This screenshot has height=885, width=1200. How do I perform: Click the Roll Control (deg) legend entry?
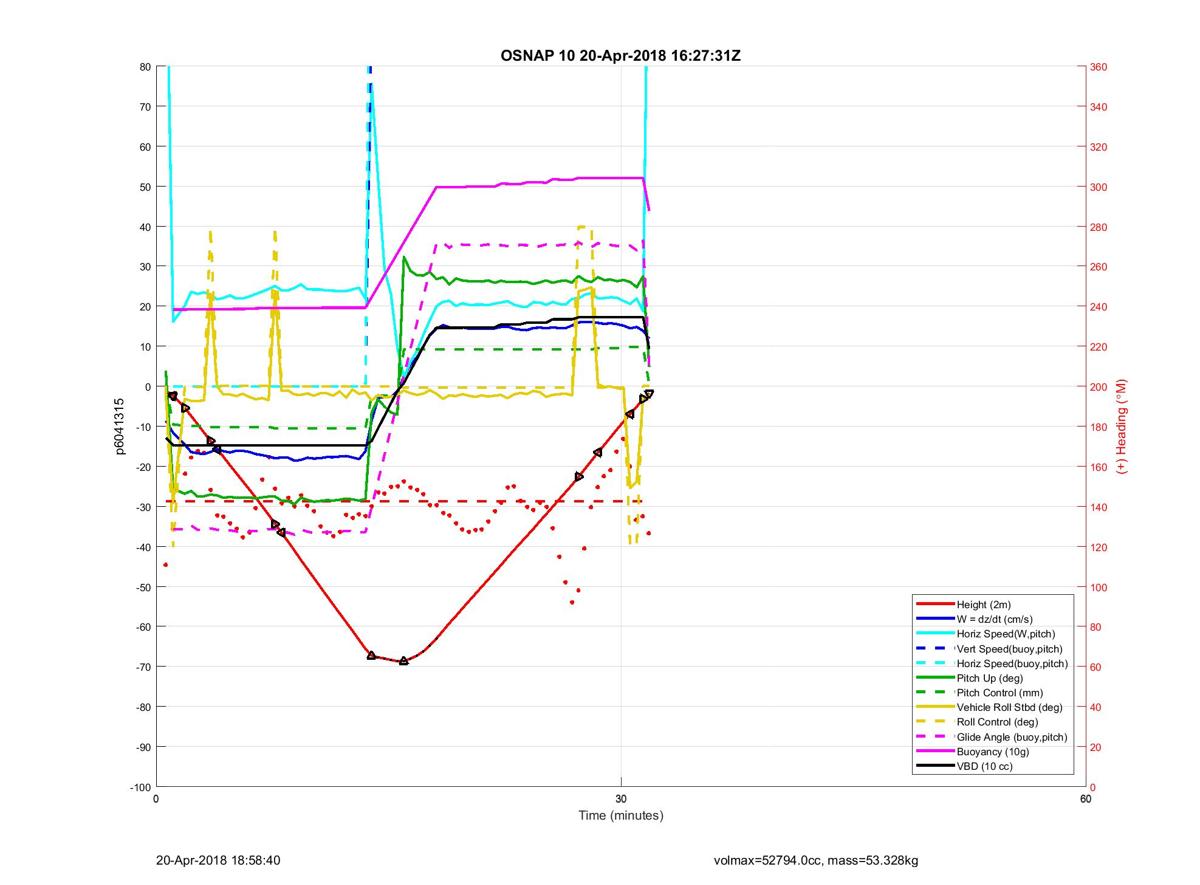point(997,722)
